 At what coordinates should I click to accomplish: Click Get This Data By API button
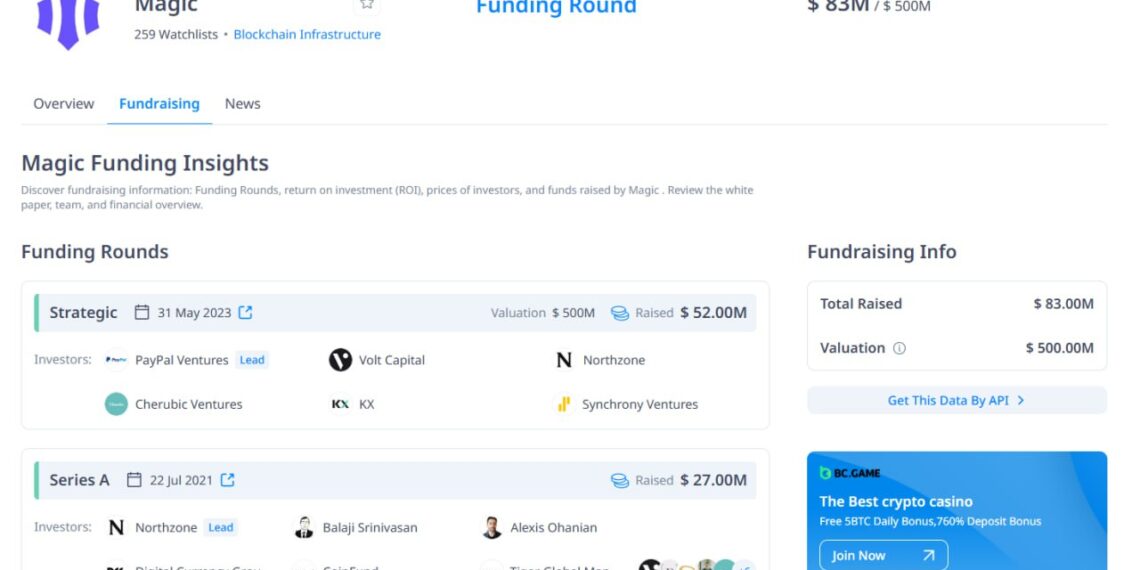click(x=956, y=400)
